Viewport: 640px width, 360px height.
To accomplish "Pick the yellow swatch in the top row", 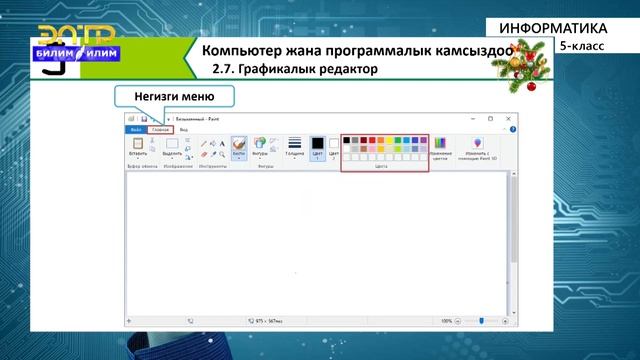I will (389, 140).
